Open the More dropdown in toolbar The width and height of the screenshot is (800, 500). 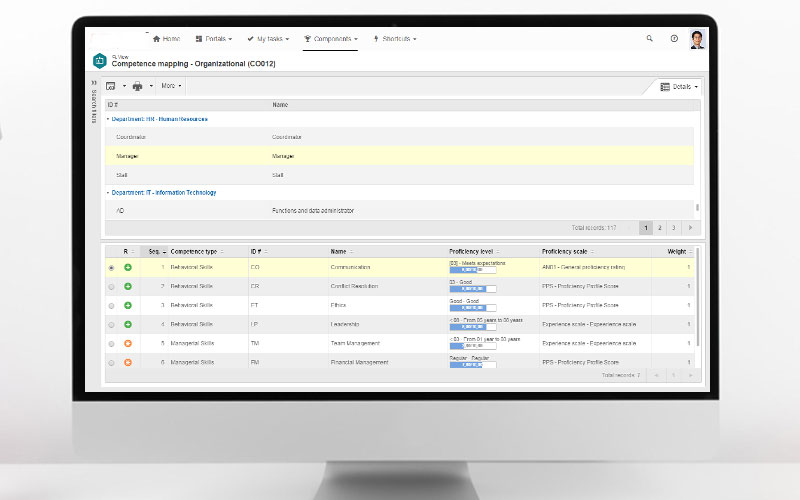tap(171, 86)
